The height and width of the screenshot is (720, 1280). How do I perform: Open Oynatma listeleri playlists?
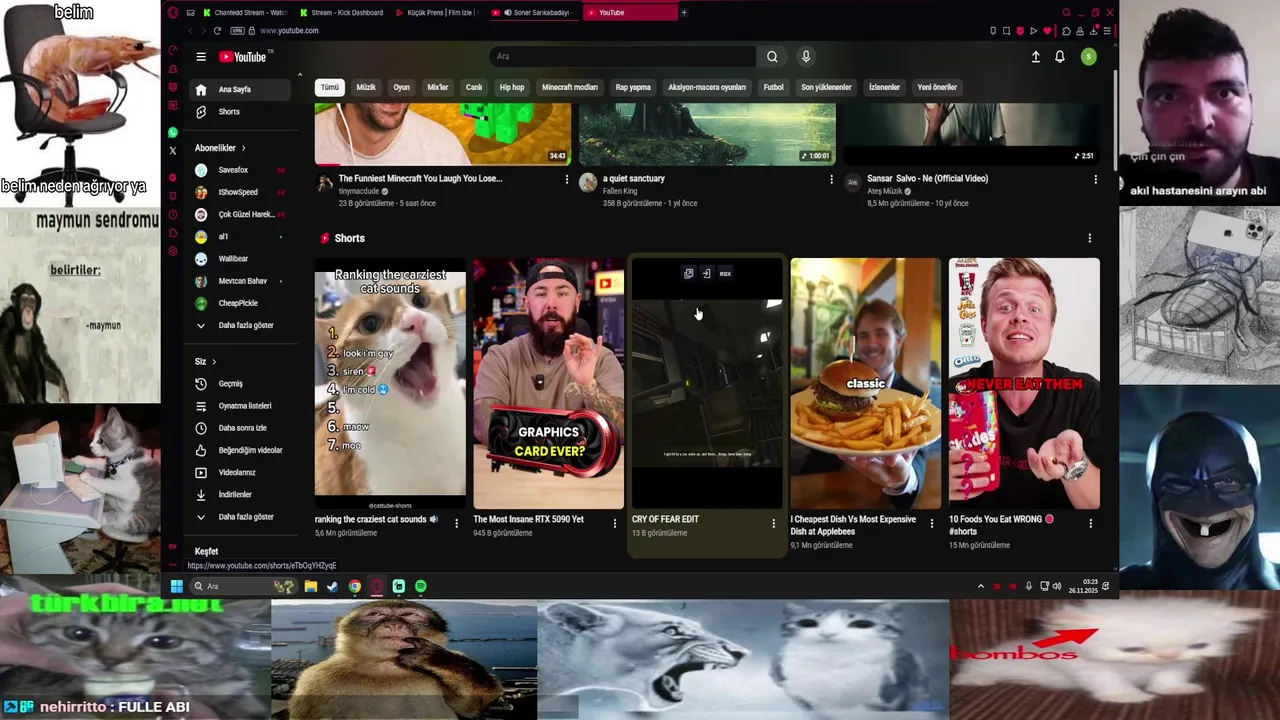point(240,406)
